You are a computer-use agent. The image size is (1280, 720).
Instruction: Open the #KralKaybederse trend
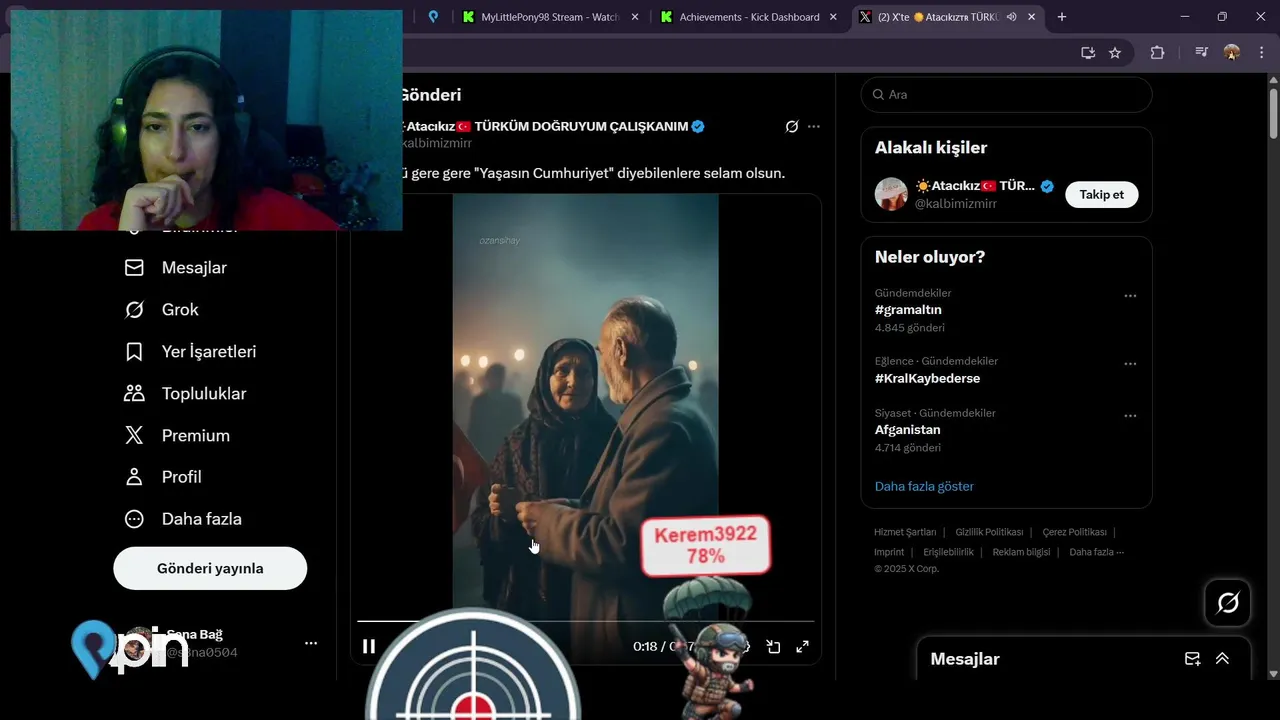(927, 378)
